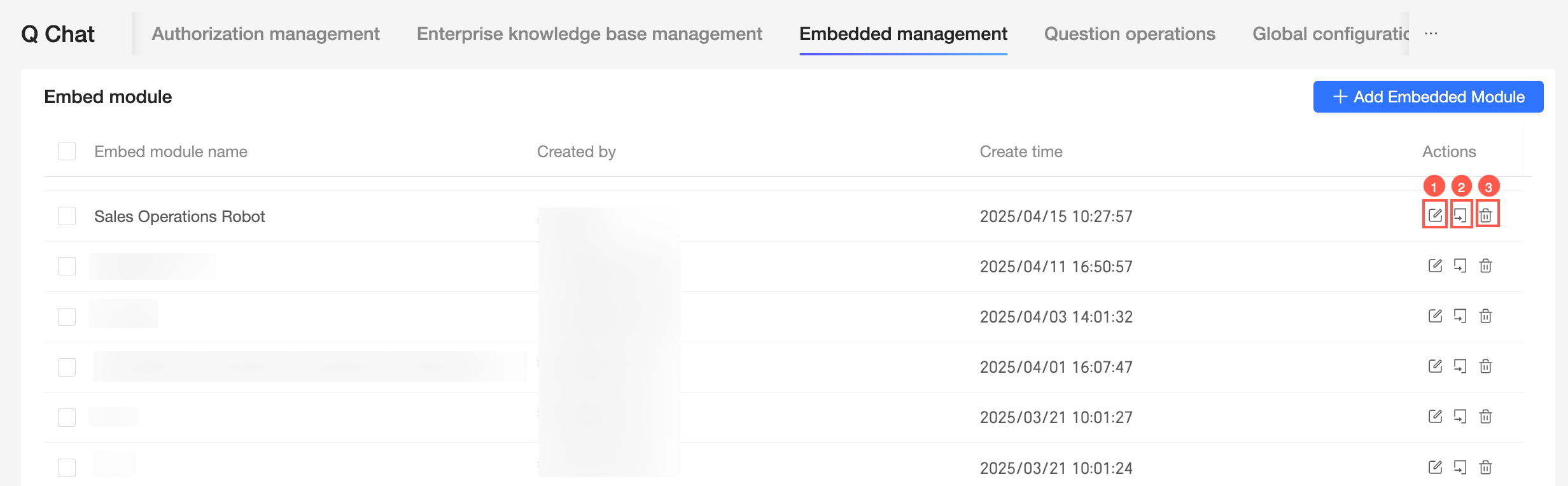The image size is (1568, 486).
Task: Go to Question operations tab
Action: [x=1130, y=34]
